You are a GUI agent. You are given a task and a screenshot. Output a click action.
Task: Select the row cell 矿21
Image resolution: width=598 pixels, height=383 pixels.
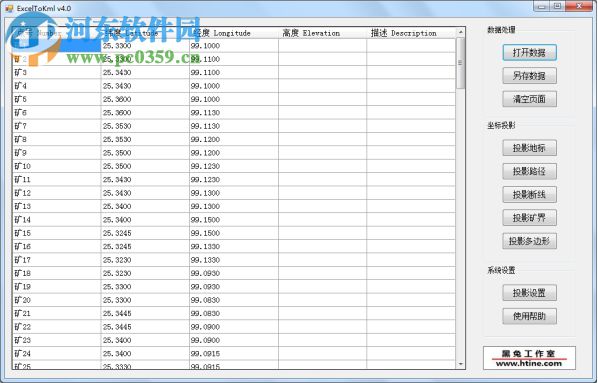click(x=57, y=313)
